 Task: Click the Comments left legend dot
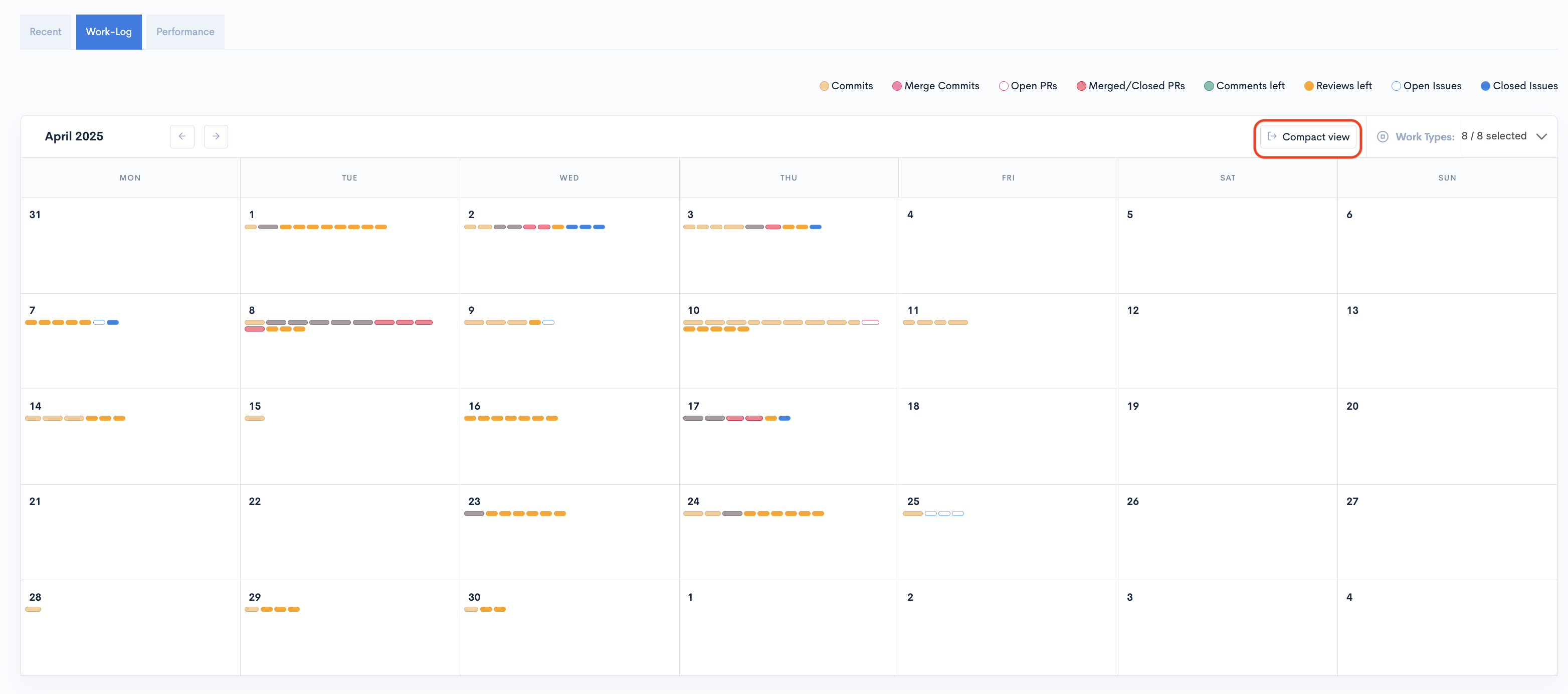tap(1209, 86)
